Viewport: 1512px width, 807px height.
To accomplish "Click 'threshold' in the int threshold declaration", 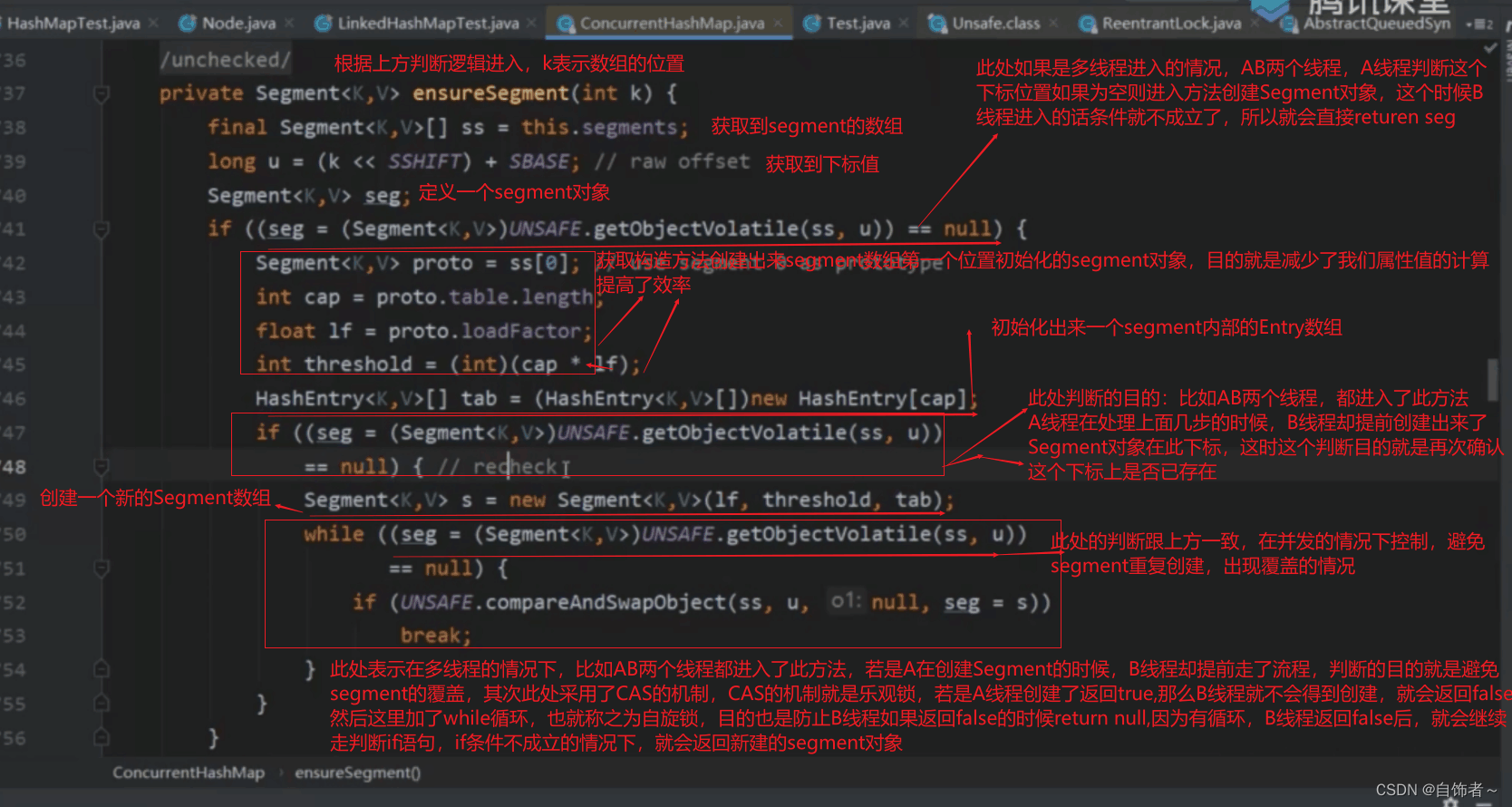I will point(358,365).
